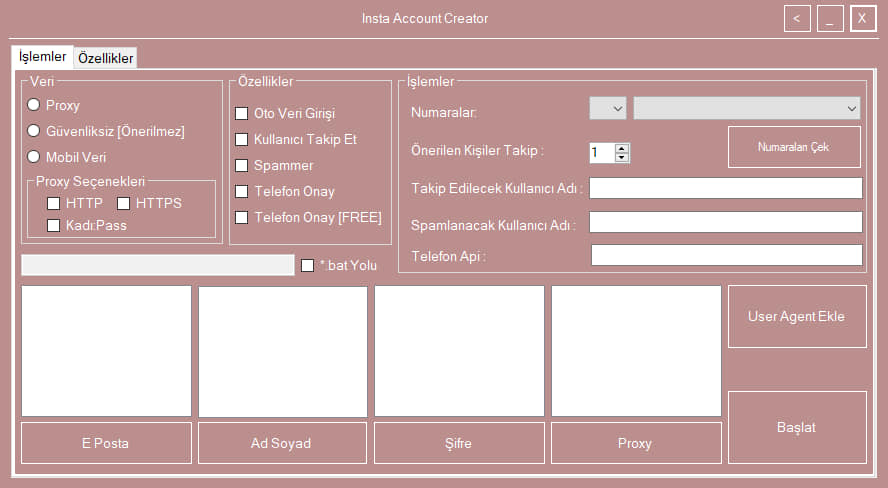Enable the HTTP proxy checkbox
888x488 pixels.
[53, 203]
